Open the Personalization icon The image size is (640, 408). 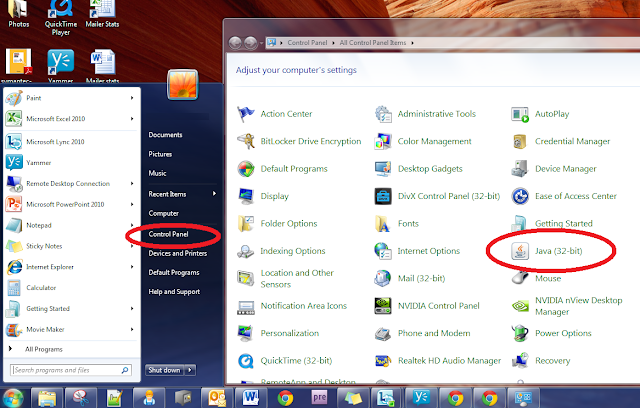[246, 333]
